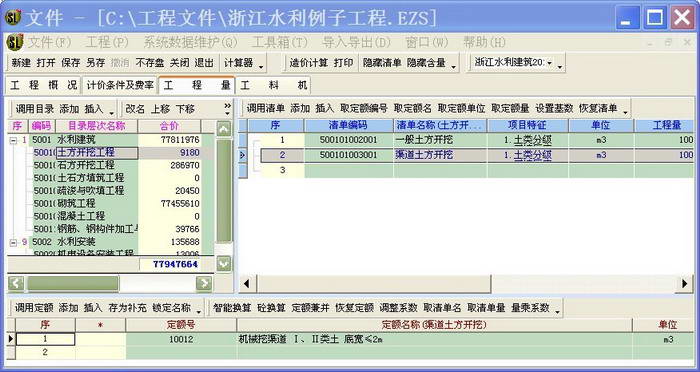The image size is (700, 372).
Task: Click 土类分级 link in row 1
Action: click(533, 140)
